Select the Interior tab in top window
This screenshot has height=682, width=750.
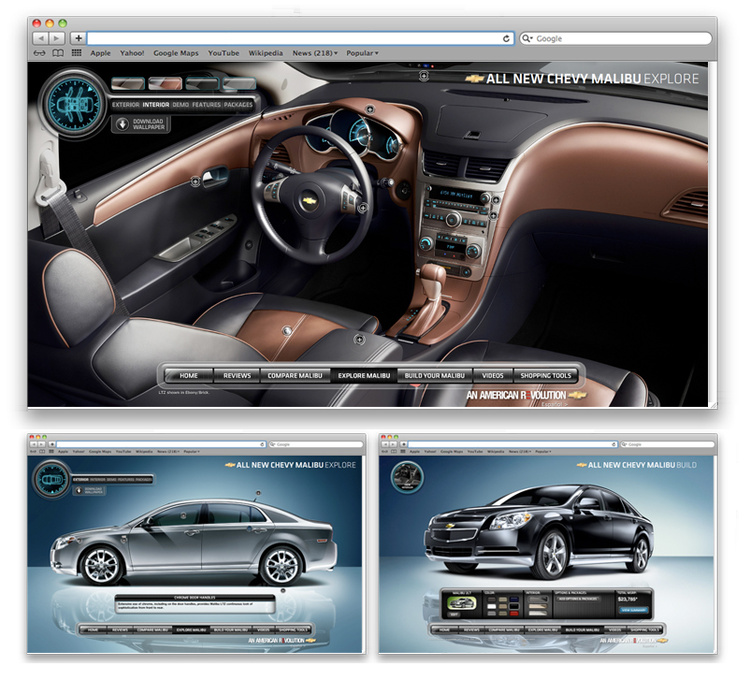click(155, 104)
